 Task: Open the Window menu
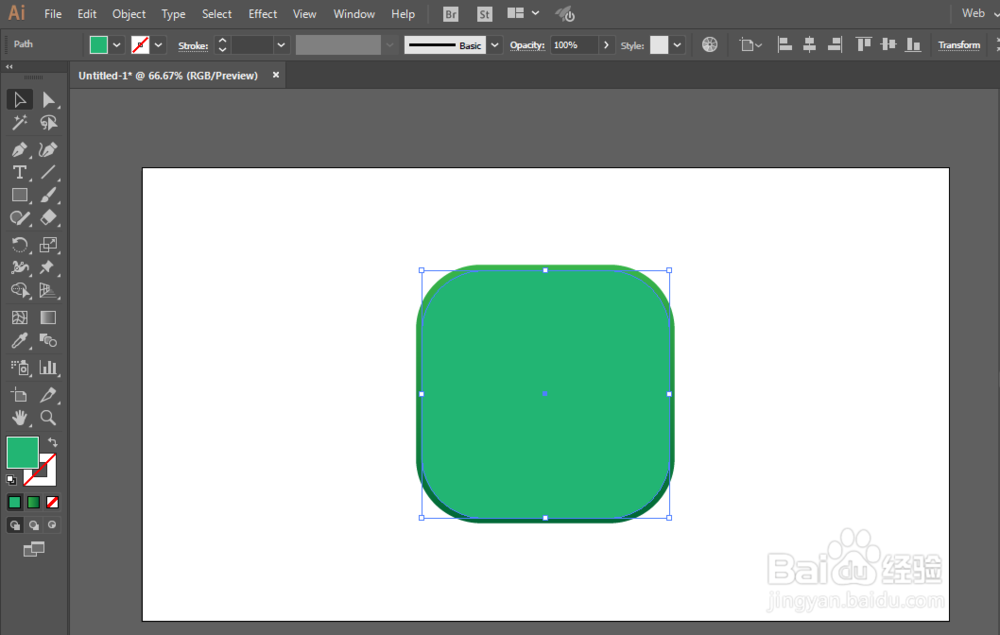354,14
